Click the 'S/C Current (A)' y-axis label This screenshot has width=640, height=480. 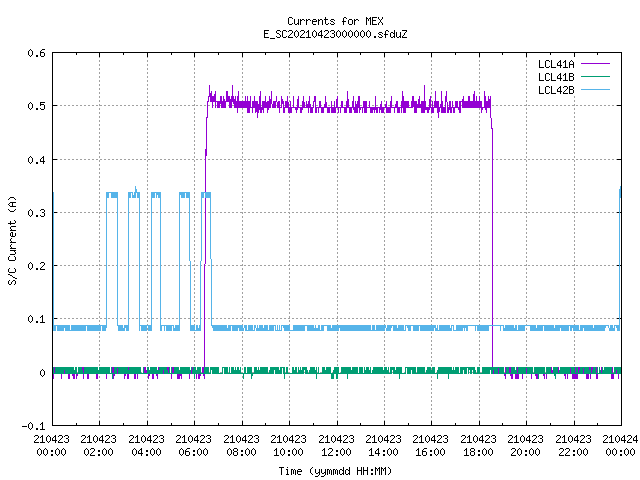pos(12,240)
